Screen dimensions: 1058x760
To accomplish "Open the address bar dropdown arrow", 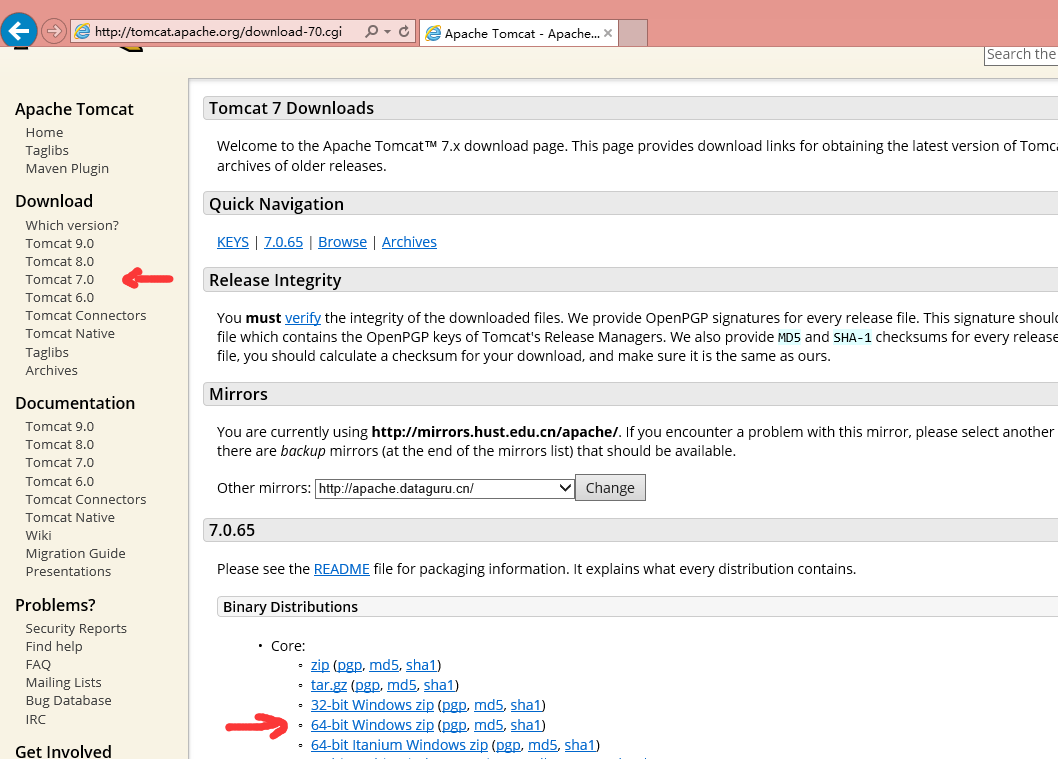I will [x=387, y=32].
